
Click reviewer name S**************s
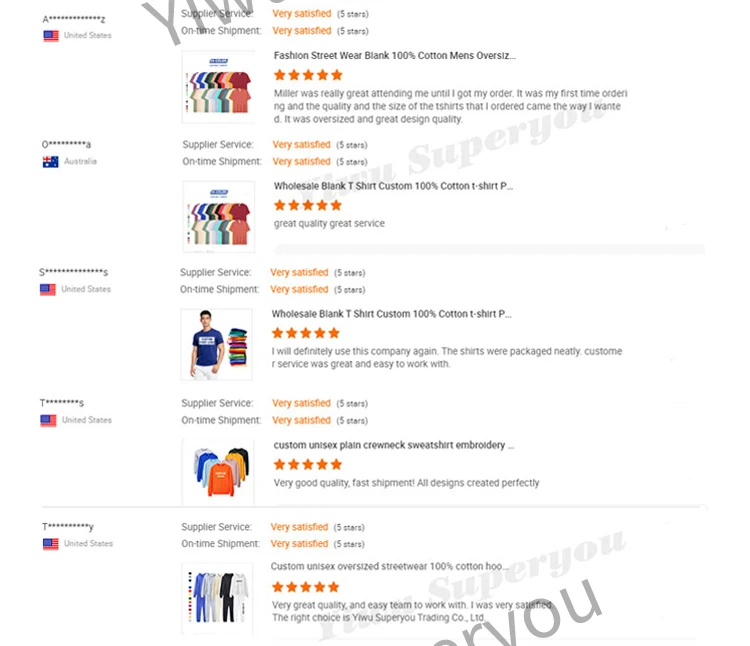click(x=74, y=272)
